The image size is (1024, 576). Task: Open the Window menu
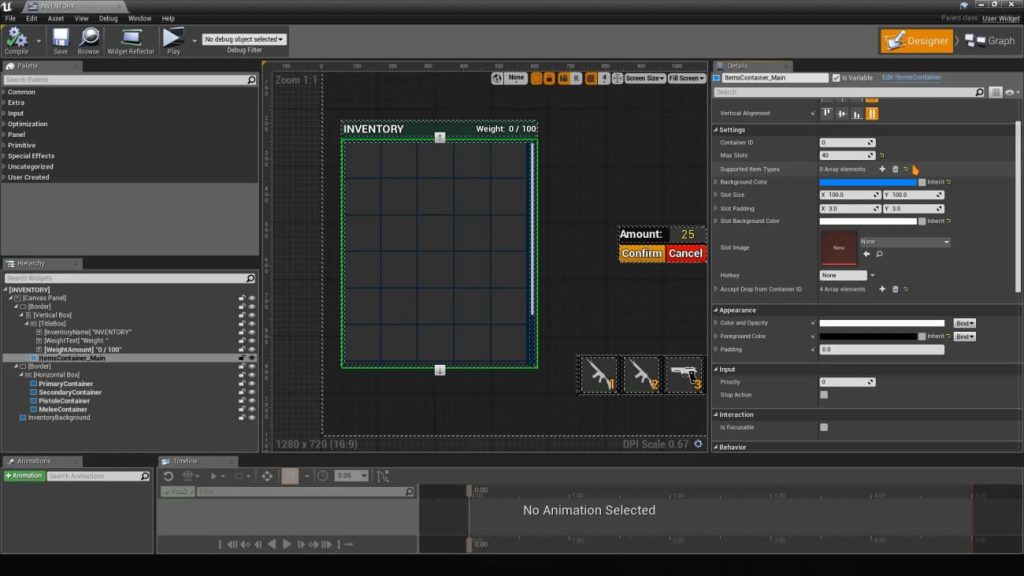coord(140,18)
